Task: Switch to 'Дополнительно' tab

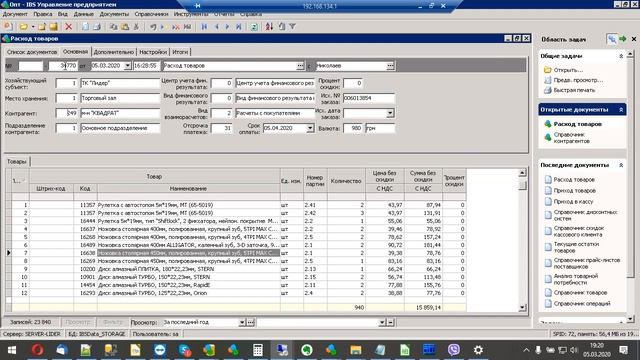Action: [113, 52]
